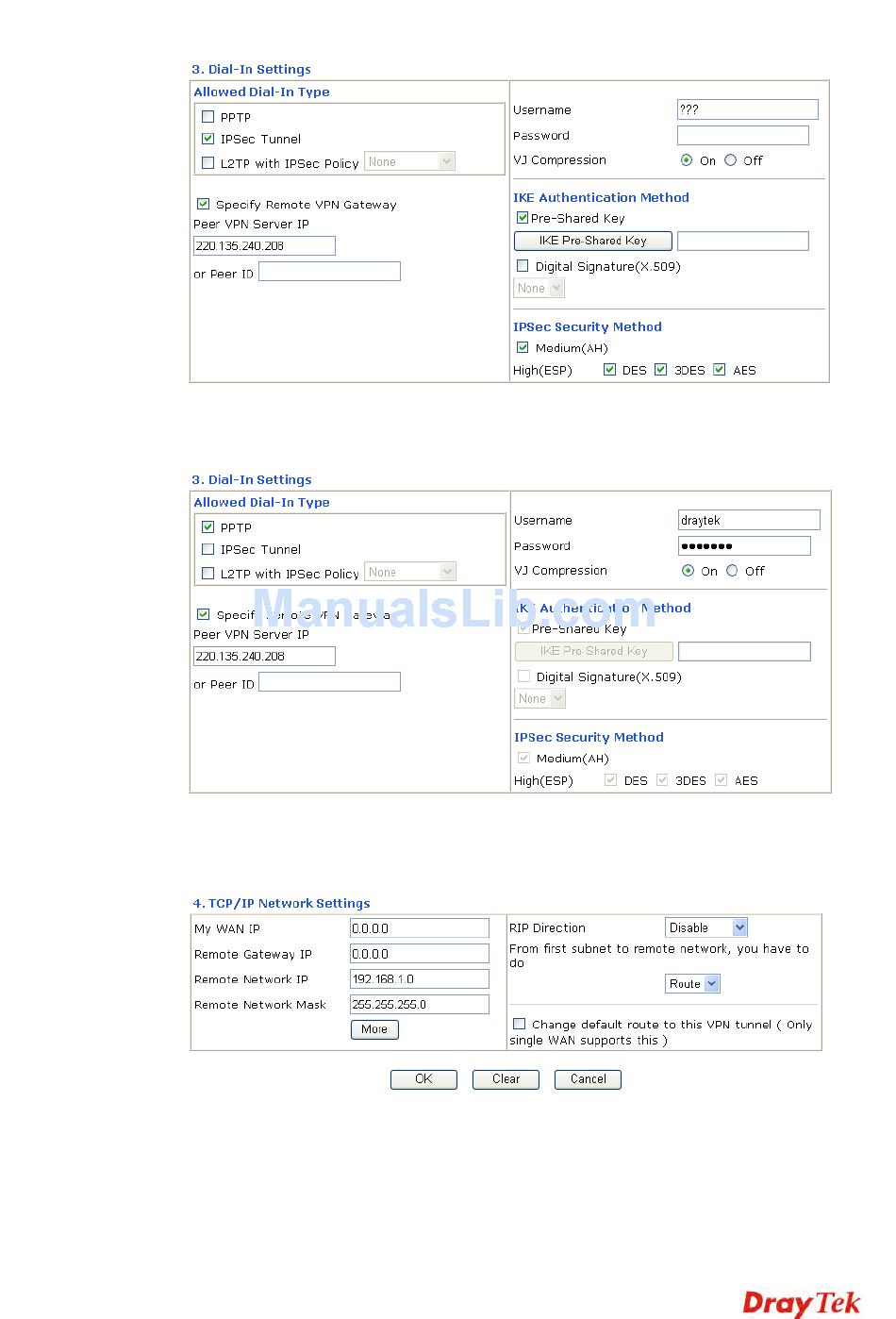Tick IPSec Tunnel in second Dial-In panel

click(x=208, y=549)
